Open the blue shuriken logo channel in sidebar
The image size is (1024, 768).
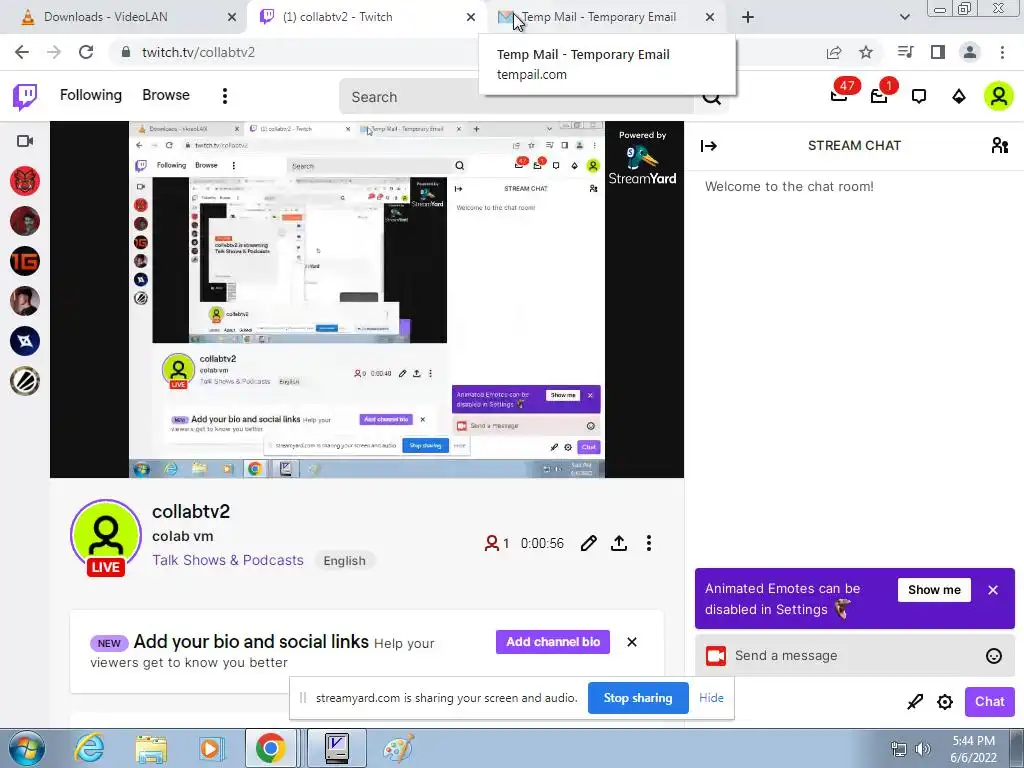point(25,341)
